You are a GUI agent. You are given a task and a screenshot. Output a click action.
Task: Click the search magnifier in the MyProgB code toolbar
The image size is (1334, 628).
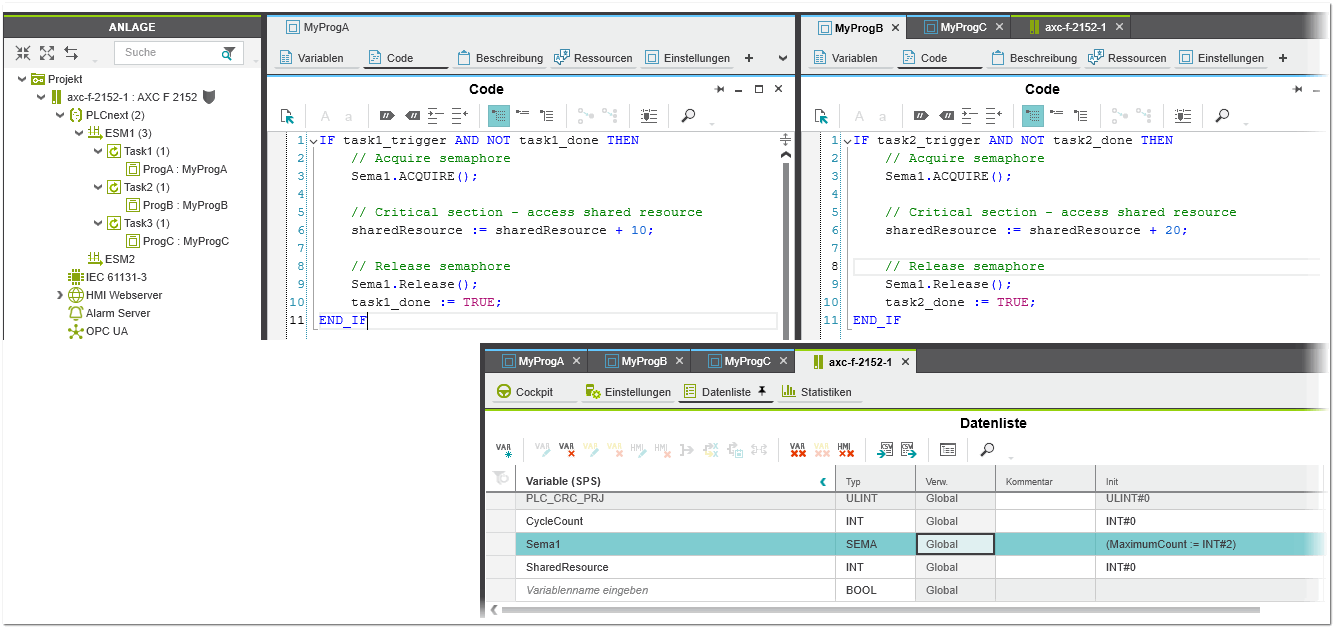[x=1221, y=116]
